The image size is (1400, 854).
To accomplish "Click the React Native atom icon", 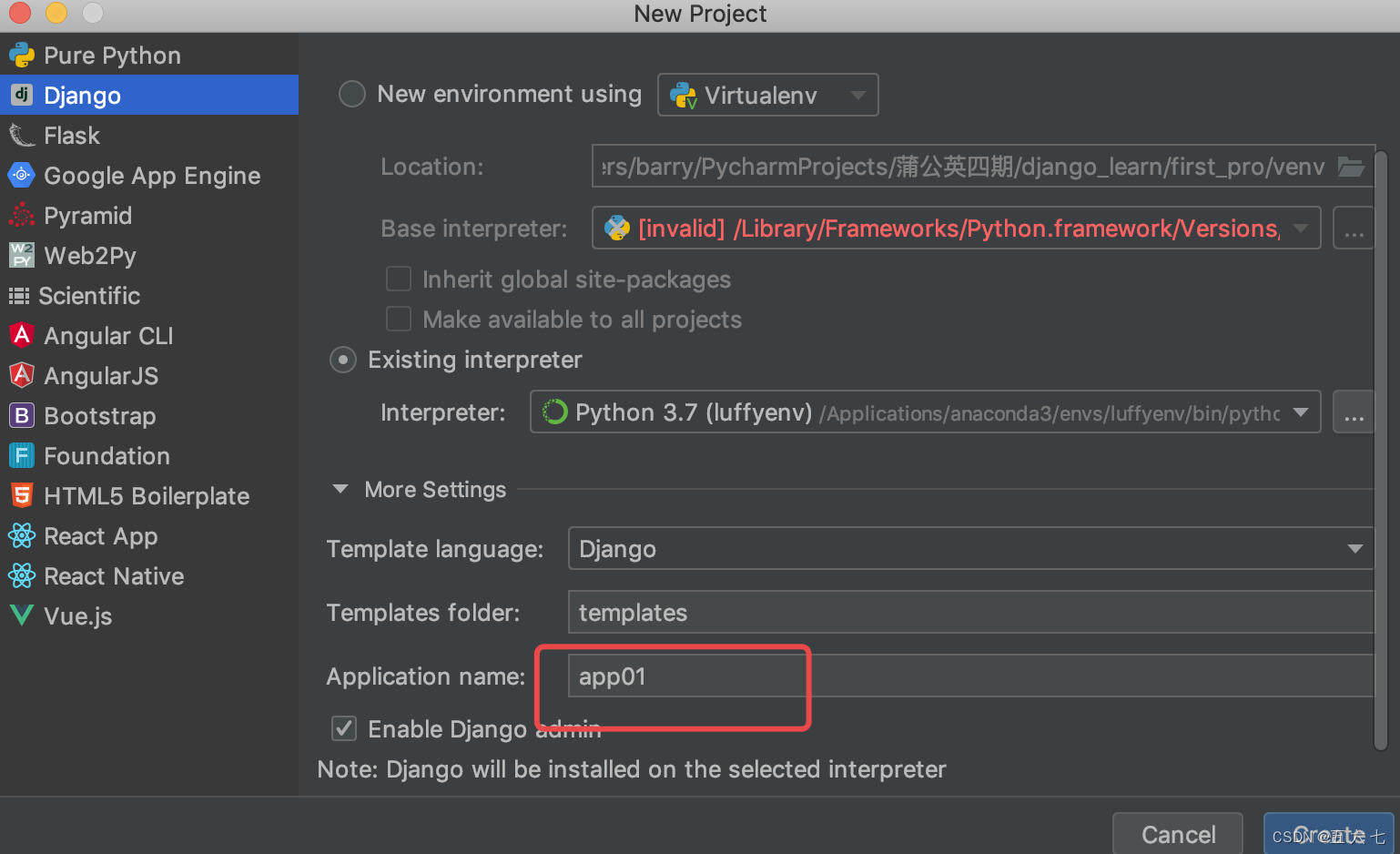I will [22, 575].
